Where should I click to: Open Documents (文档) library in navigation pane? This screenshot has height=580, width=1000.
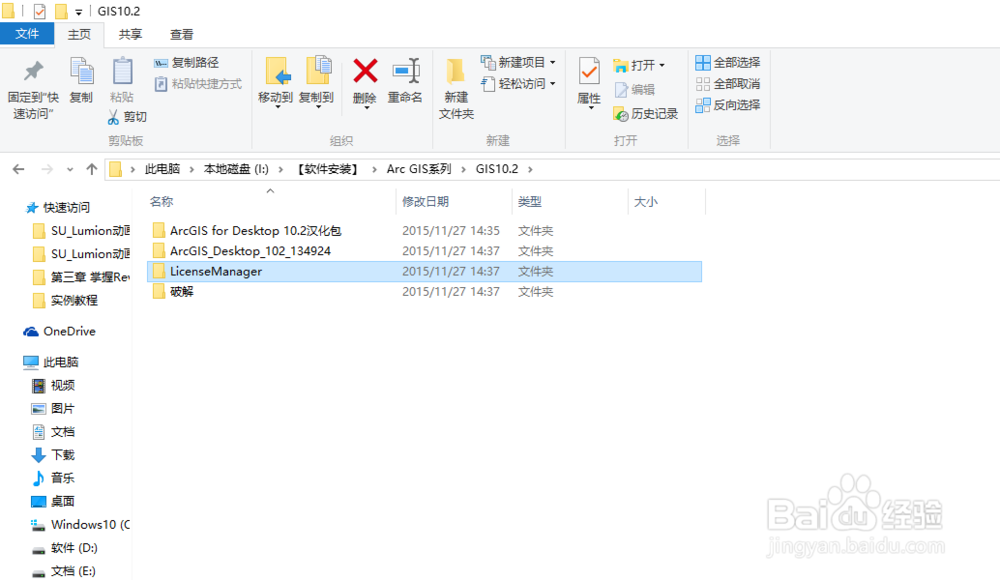tap(54, 432)
